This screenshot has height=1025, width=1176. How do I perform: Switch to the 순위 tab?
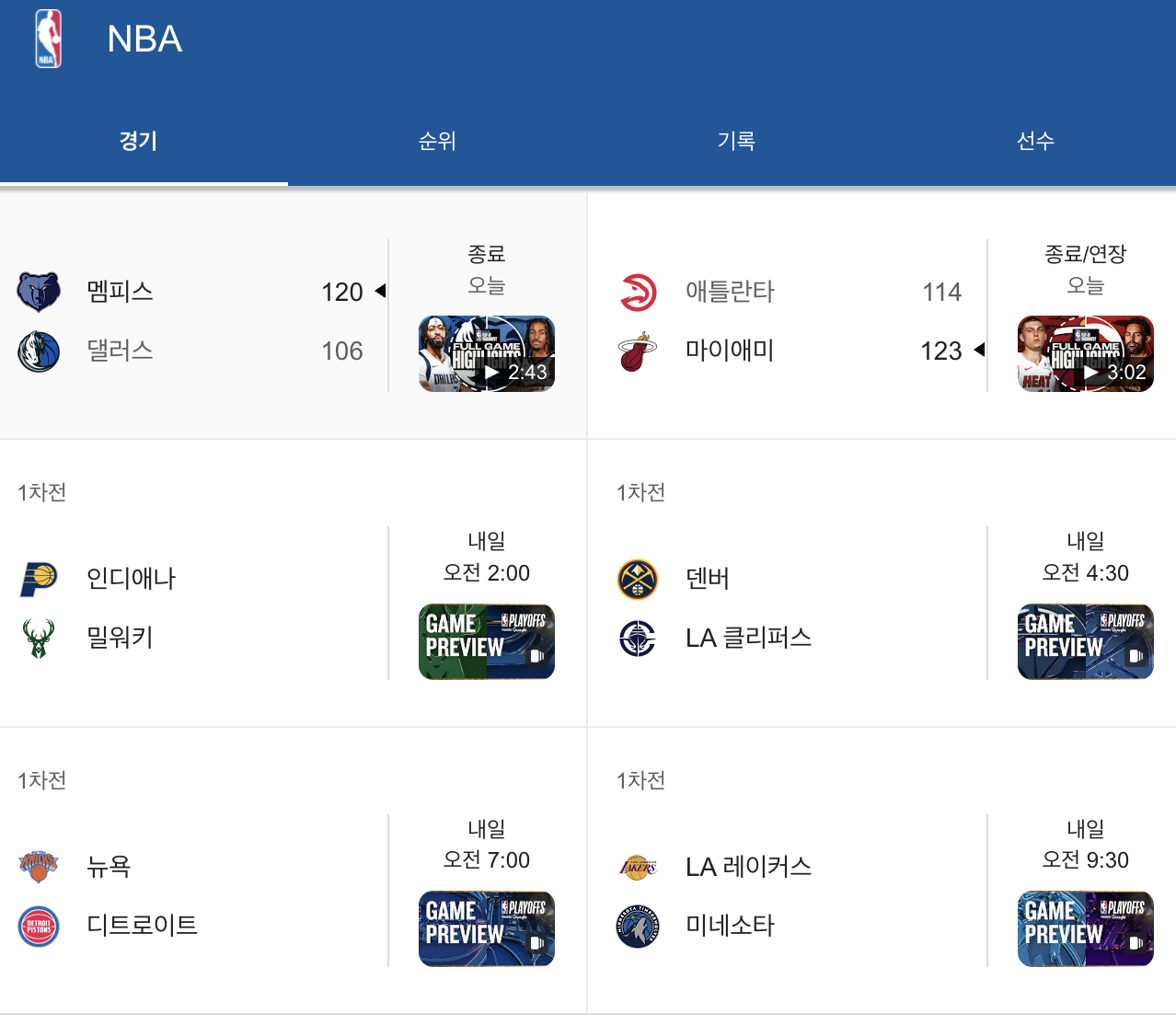[436, 141]
